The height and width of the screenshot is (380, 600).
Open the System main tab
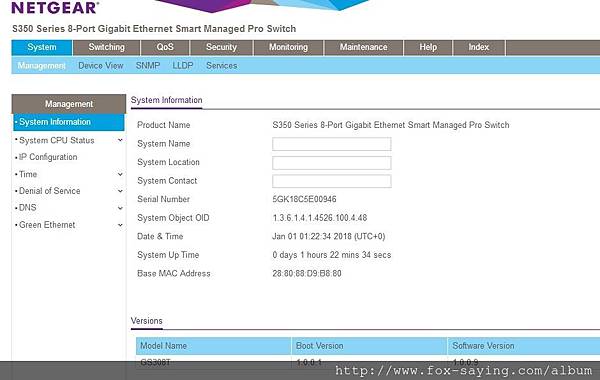tap(42, 47)
